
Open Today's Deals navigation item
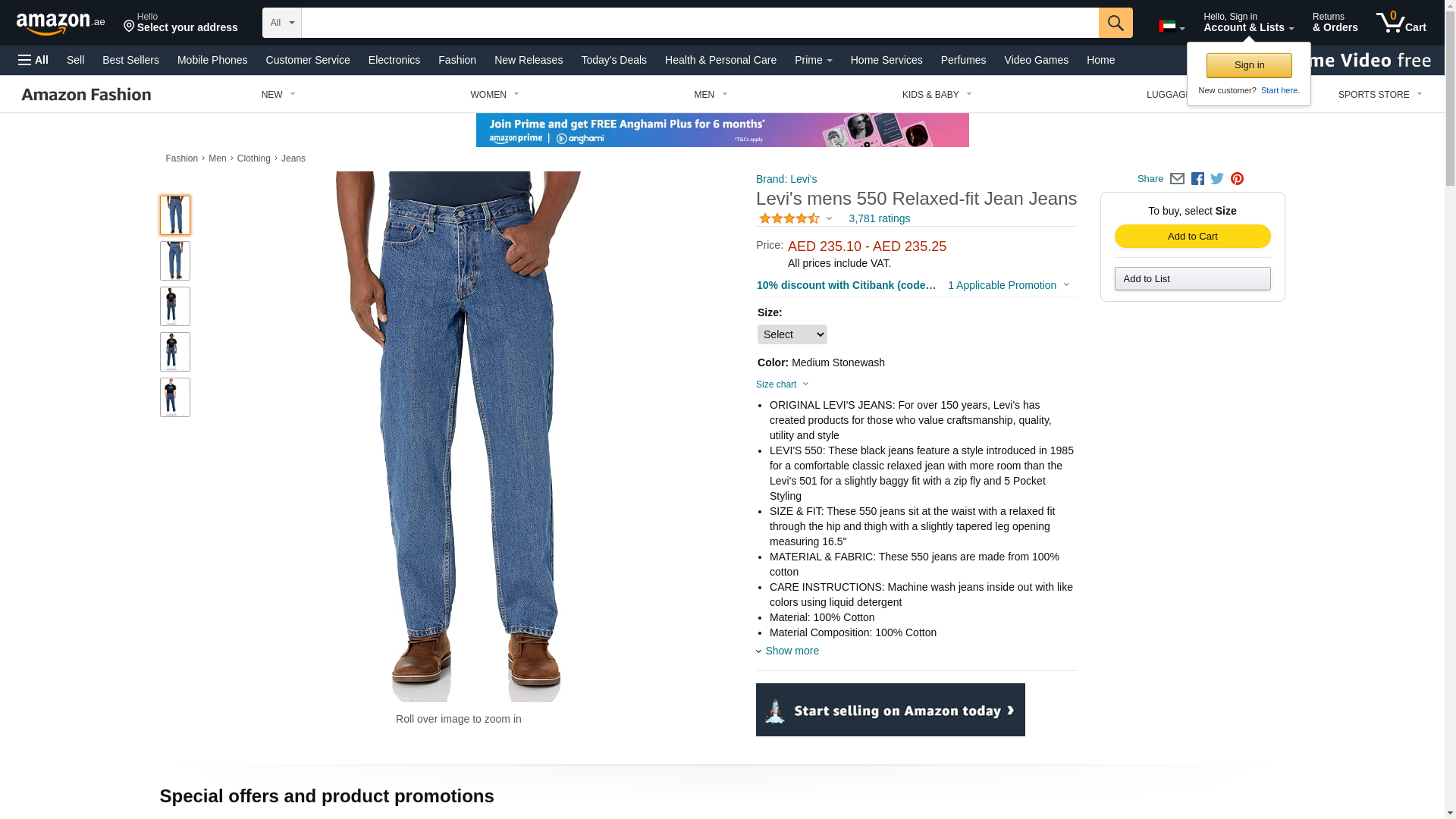coord(613,60)
